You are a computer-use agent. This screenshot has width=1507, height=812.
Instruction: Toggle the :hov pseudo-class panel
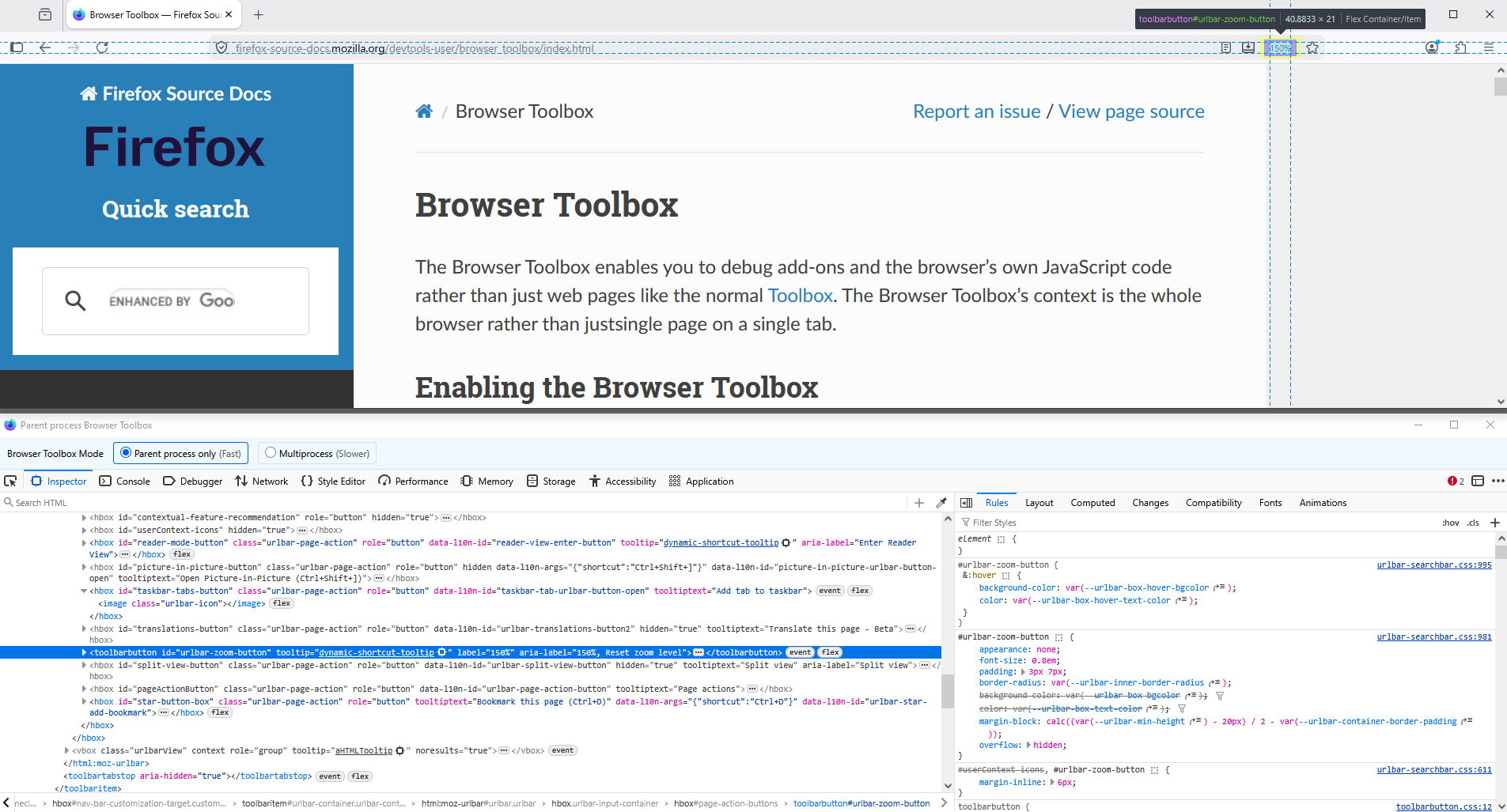(x=1451, y=523)
